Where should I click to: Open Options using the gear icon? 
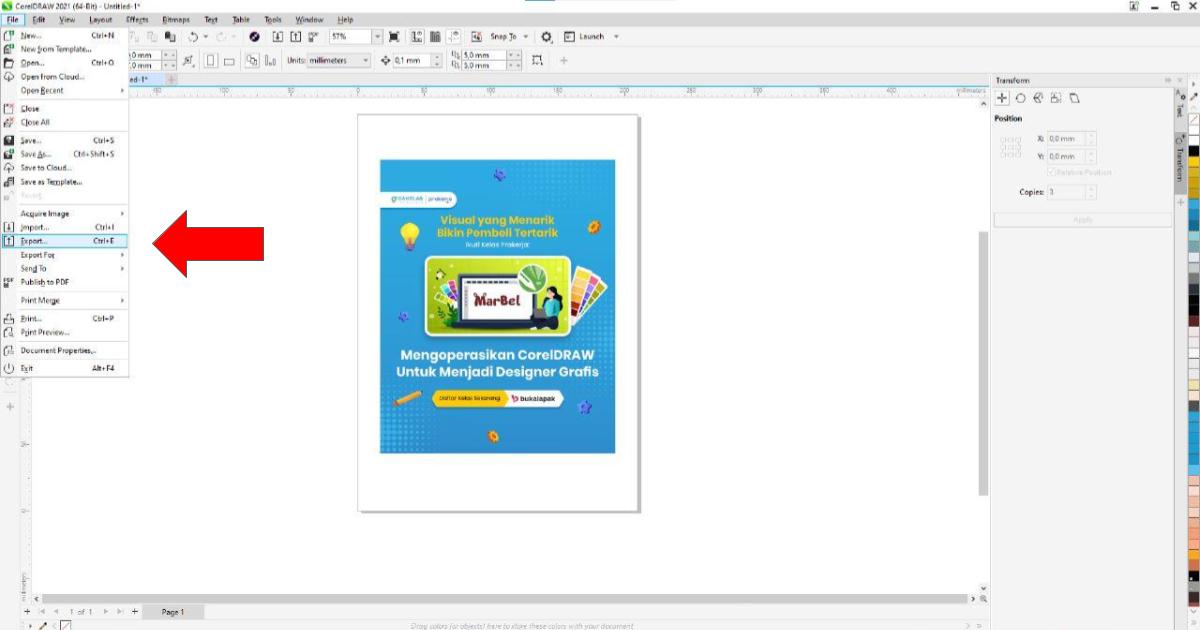tap(547, 36)
